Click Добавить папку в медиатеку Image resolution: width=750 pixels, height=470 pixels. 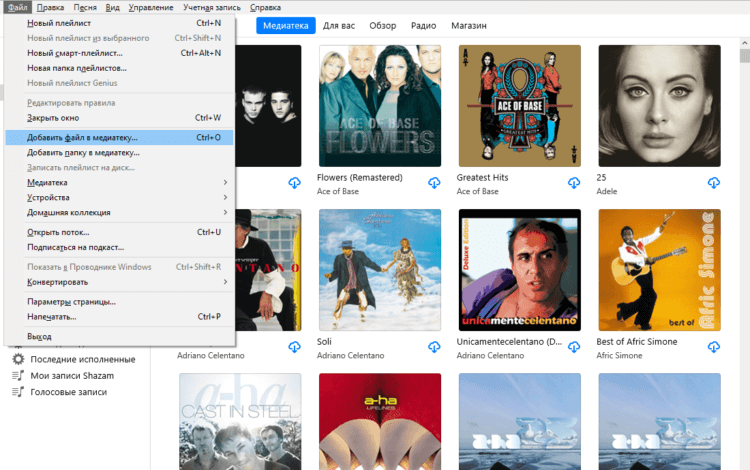119,153
